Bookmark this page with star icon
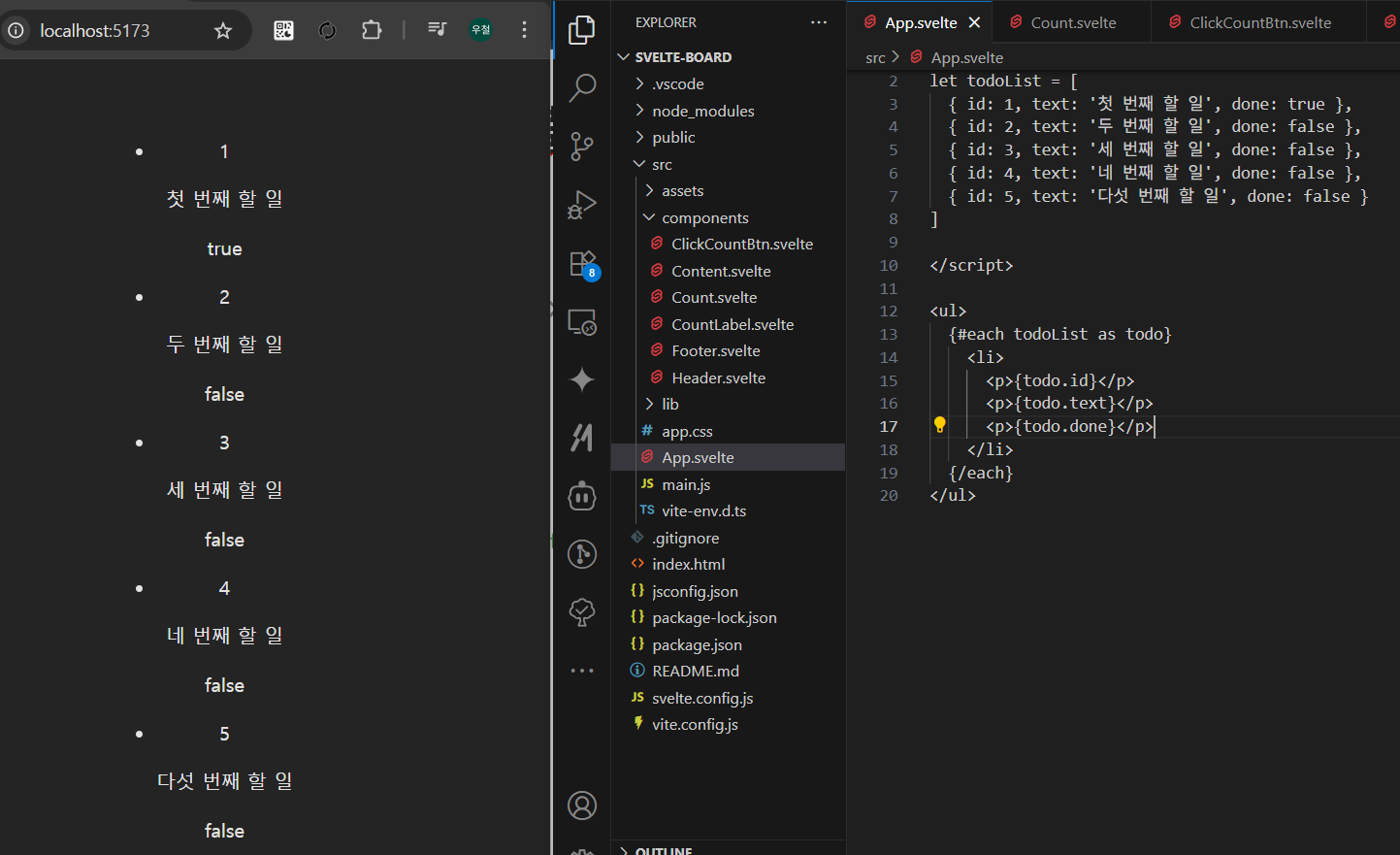 coord(223,30)
